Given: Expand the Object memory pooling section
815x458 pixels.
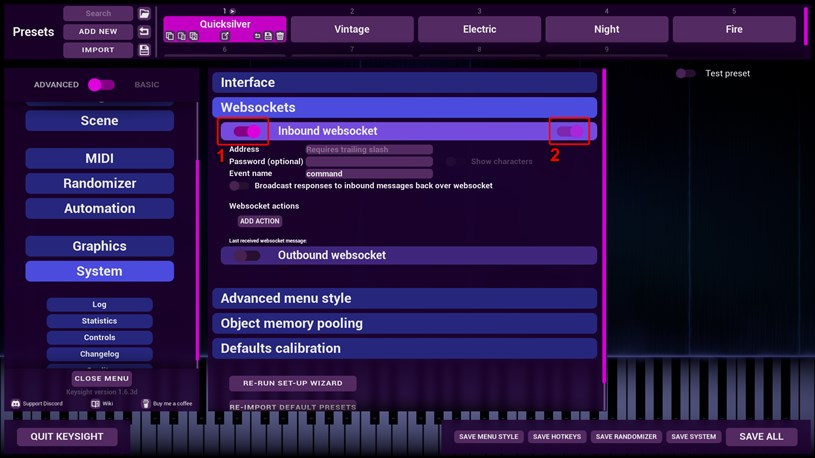Looking at the screenshot, I should click(404, 323).
